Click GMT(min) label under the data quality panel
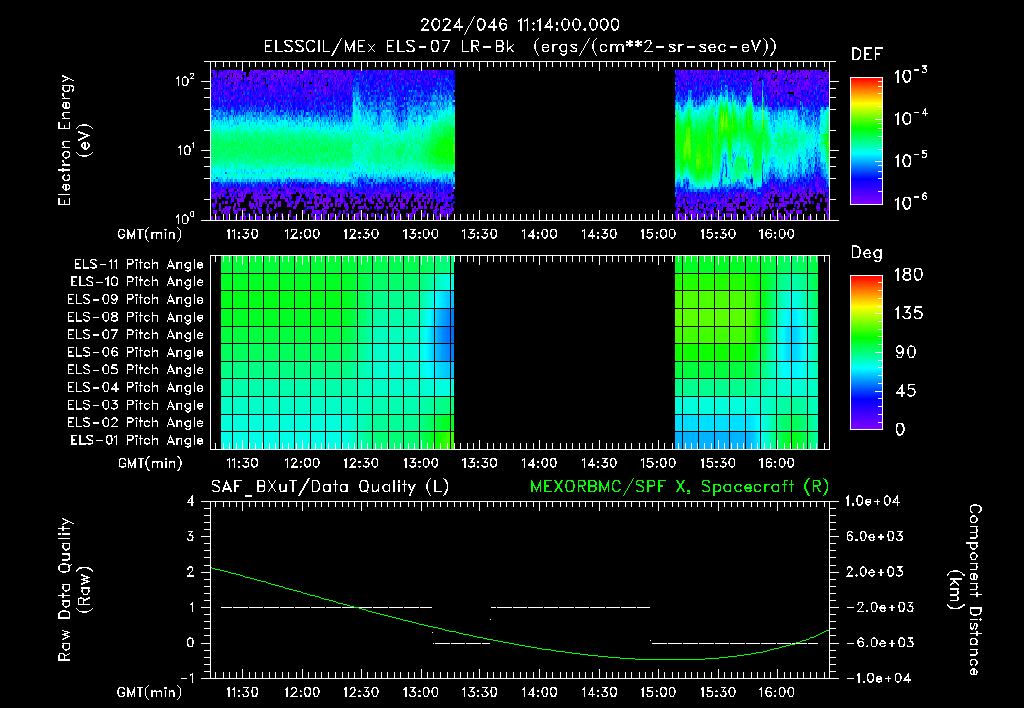The width and height of the screenshot is (1024, 708). [x=150, y=692]
